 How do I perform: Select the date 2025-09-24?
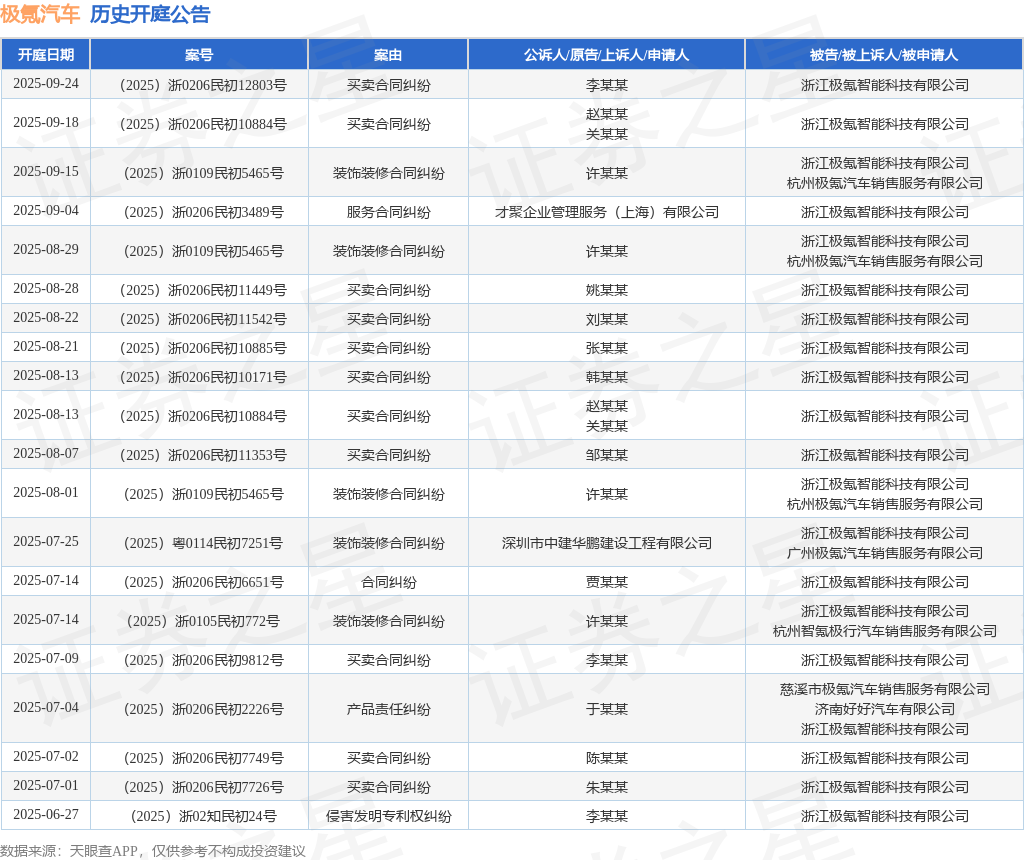point(46,84)
